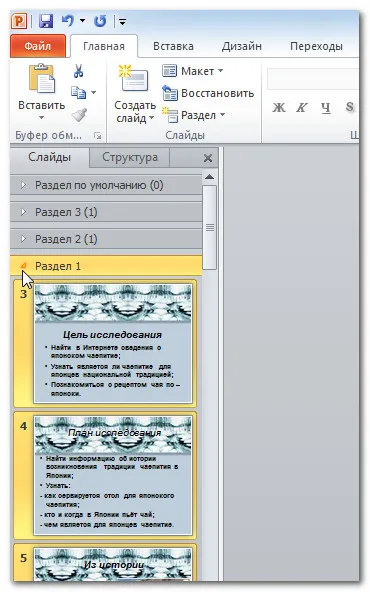Expand the Вставить paste options arrow
Viewport: 370px width, 592px height.
tap(42, 117)
